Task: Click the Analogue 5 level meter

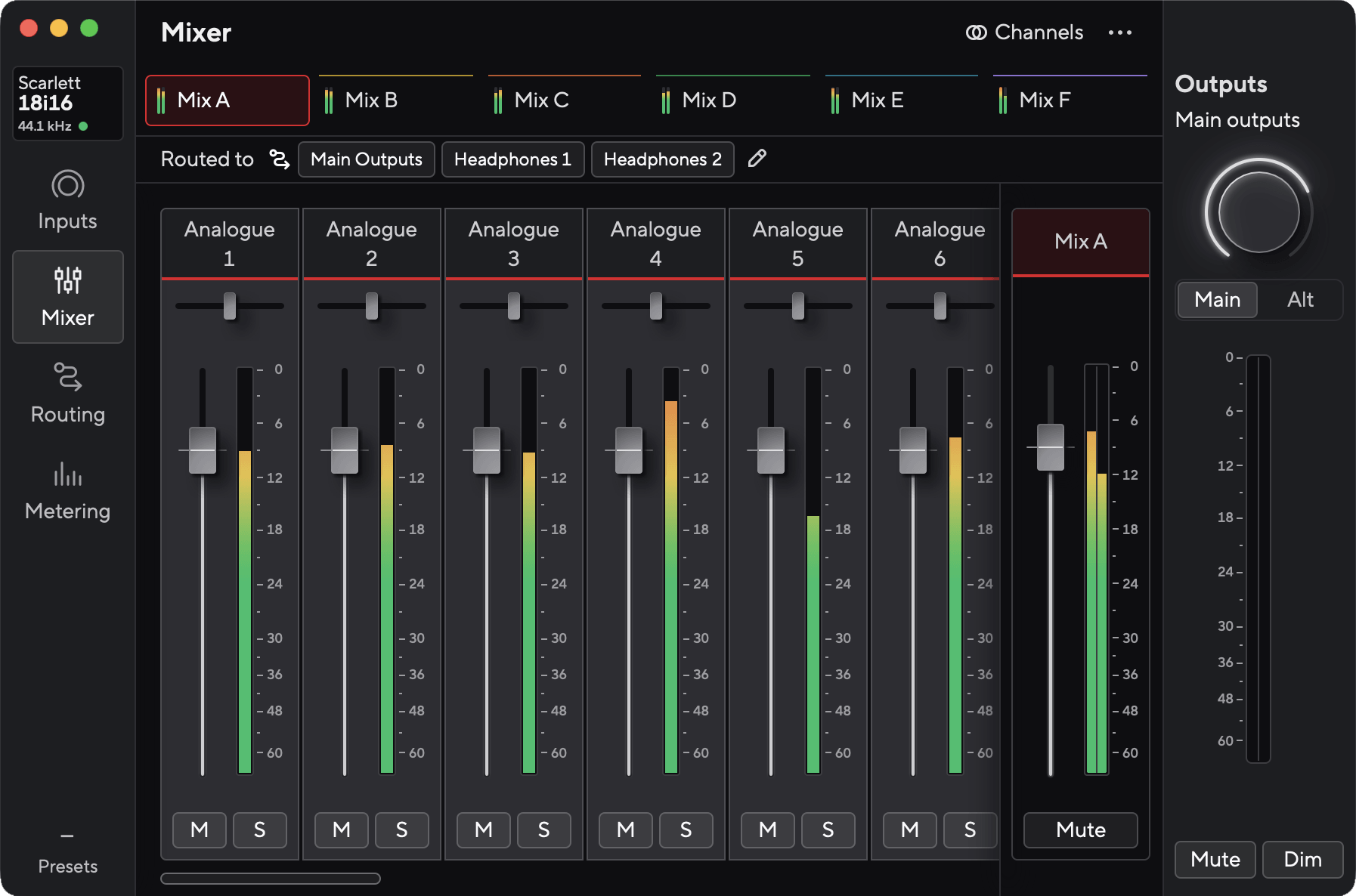Action: click(813, 571)
